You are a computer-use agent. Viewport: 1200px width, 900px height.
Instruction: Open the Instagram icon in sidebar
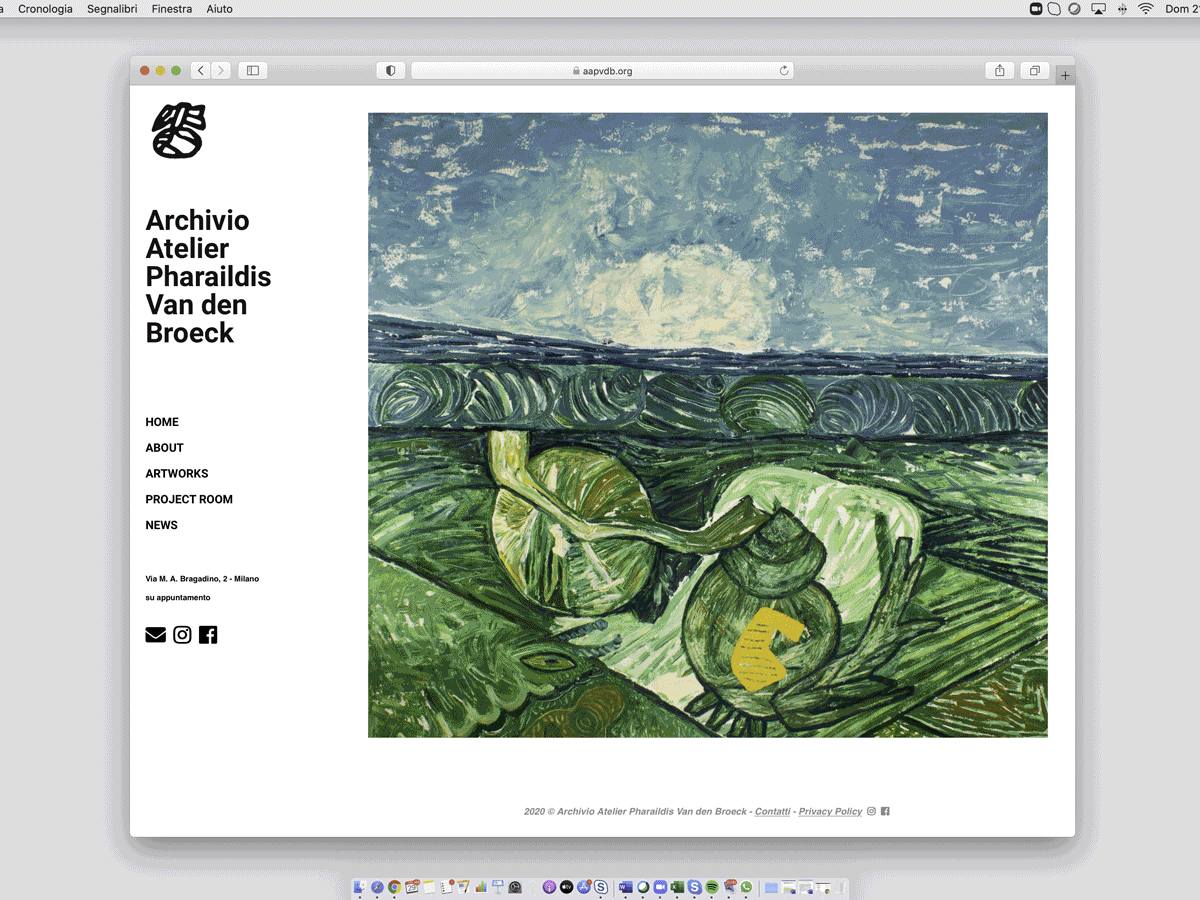point(182,635)
